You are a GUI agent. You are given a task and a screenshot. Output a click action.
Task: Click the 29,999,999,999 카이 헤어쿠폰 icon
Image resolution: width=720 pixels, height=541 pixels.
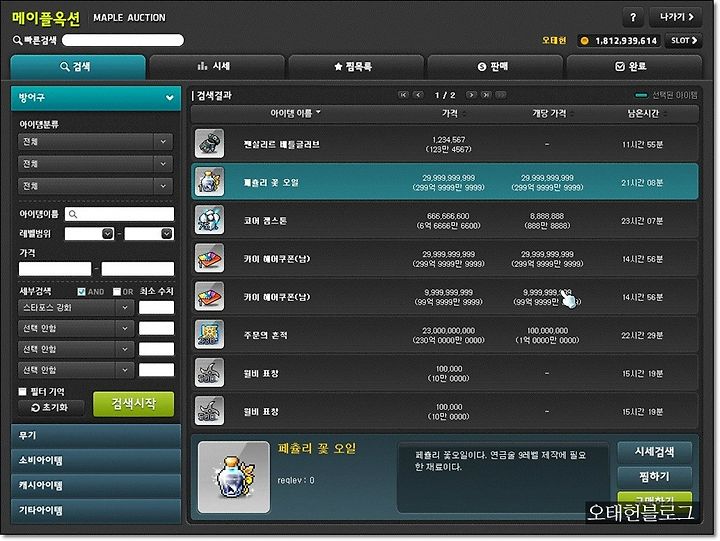click(x=209, y=258)
